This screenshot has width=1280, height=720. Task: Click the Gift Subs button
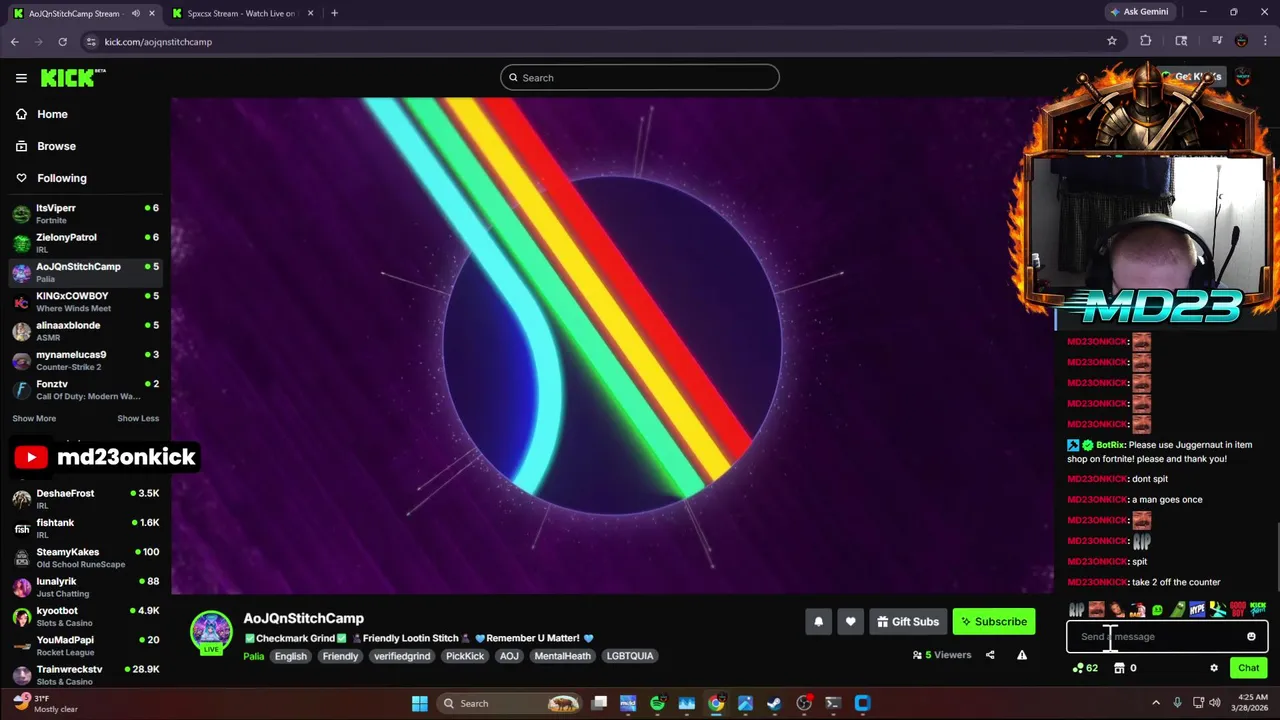pyautogui.click(x=908, y=622)
